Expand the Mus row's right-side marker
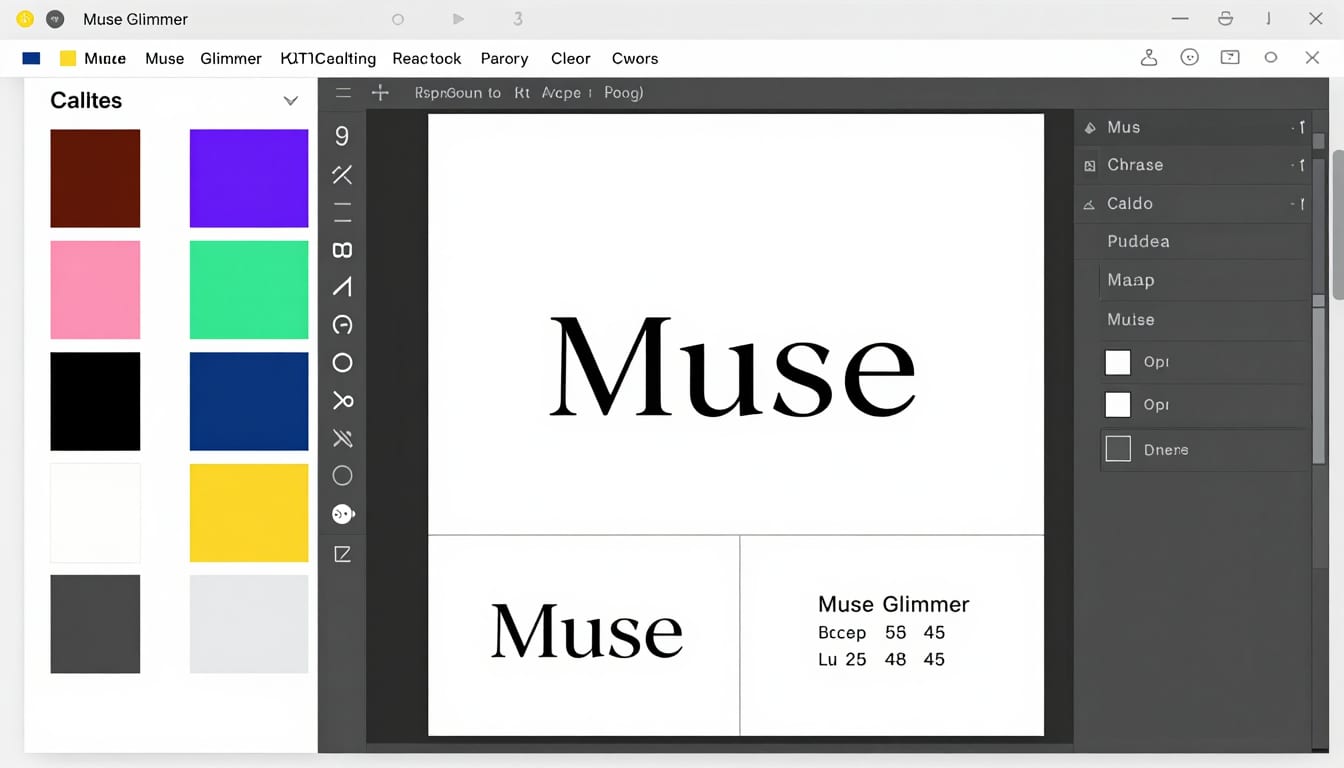This screenshot has height=768, width=1344. click(x=1298, y=128)
